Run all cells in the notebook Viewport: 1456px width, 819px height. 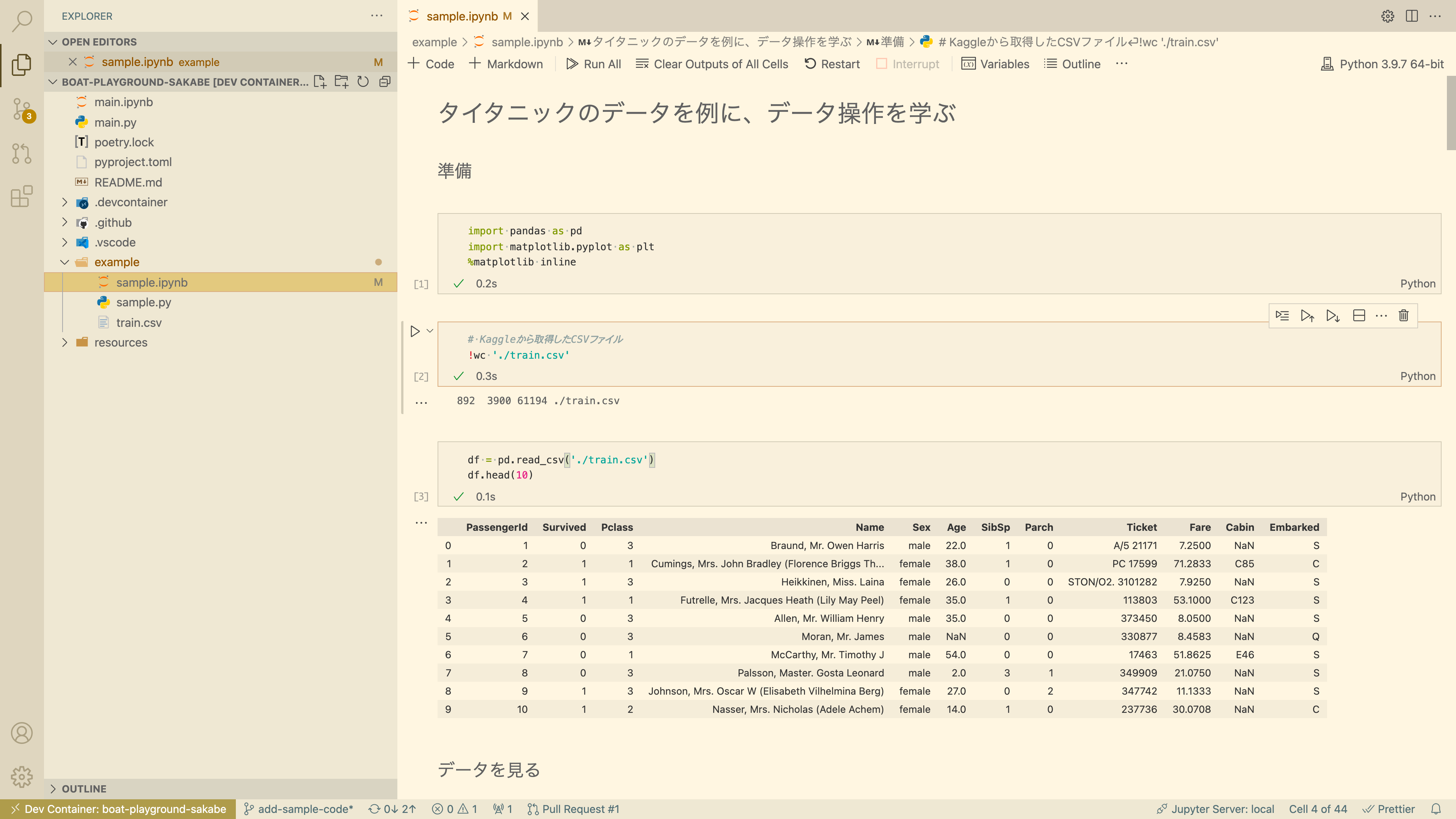pos(593,64)
